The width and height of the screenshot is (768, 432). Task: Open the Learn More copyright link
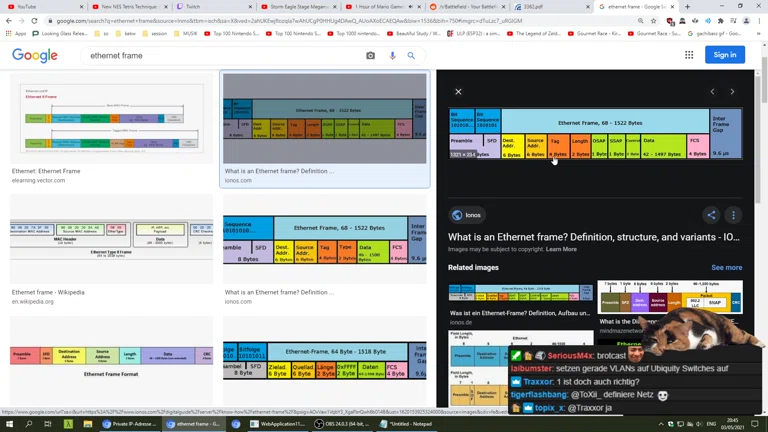click(x=561, y=249)
